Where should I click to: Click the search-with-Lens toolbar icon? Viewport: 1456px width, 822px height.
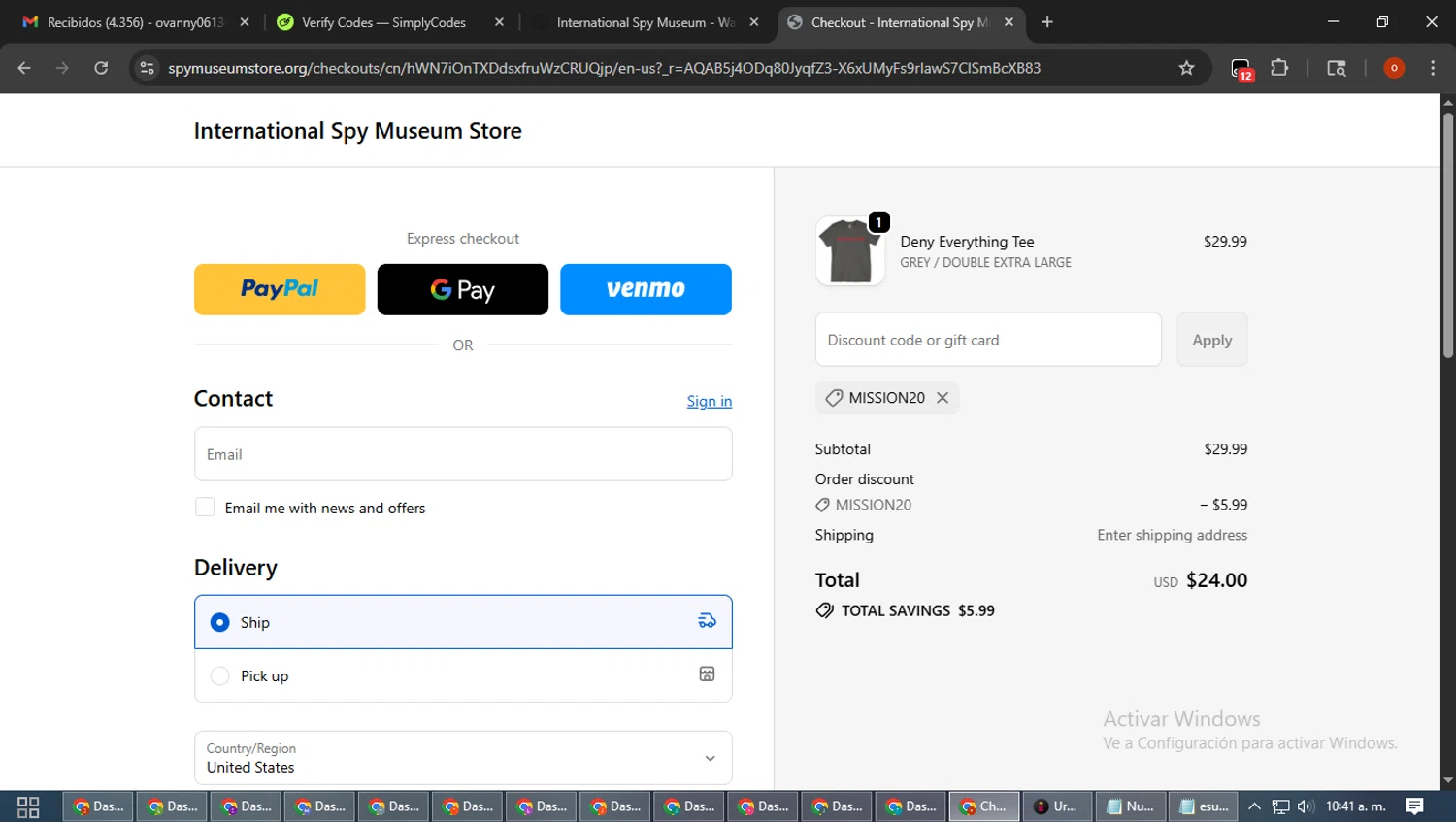[x=1337, y=68]
